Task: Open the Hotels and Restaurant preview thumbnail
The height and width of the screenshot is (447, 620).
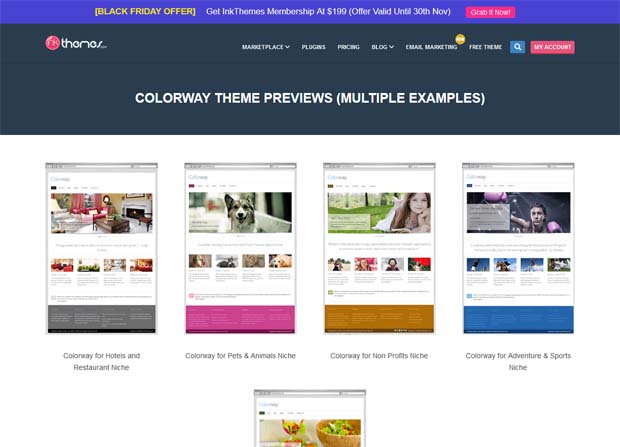Action: pos(102,248)
